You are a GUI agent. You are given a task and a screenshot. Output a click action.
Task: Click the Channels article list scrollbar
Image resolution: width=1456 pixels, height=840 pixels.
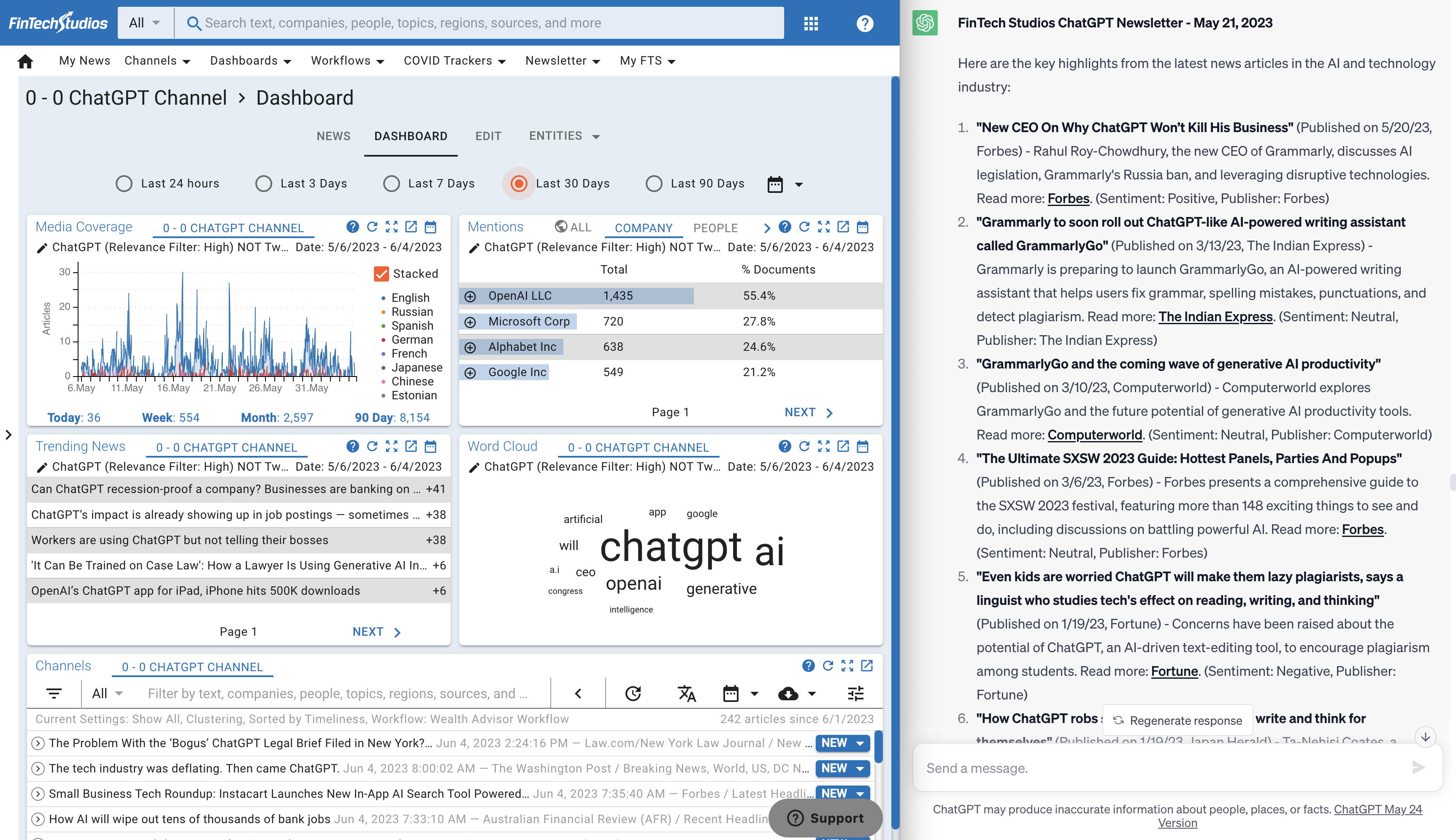878,747
